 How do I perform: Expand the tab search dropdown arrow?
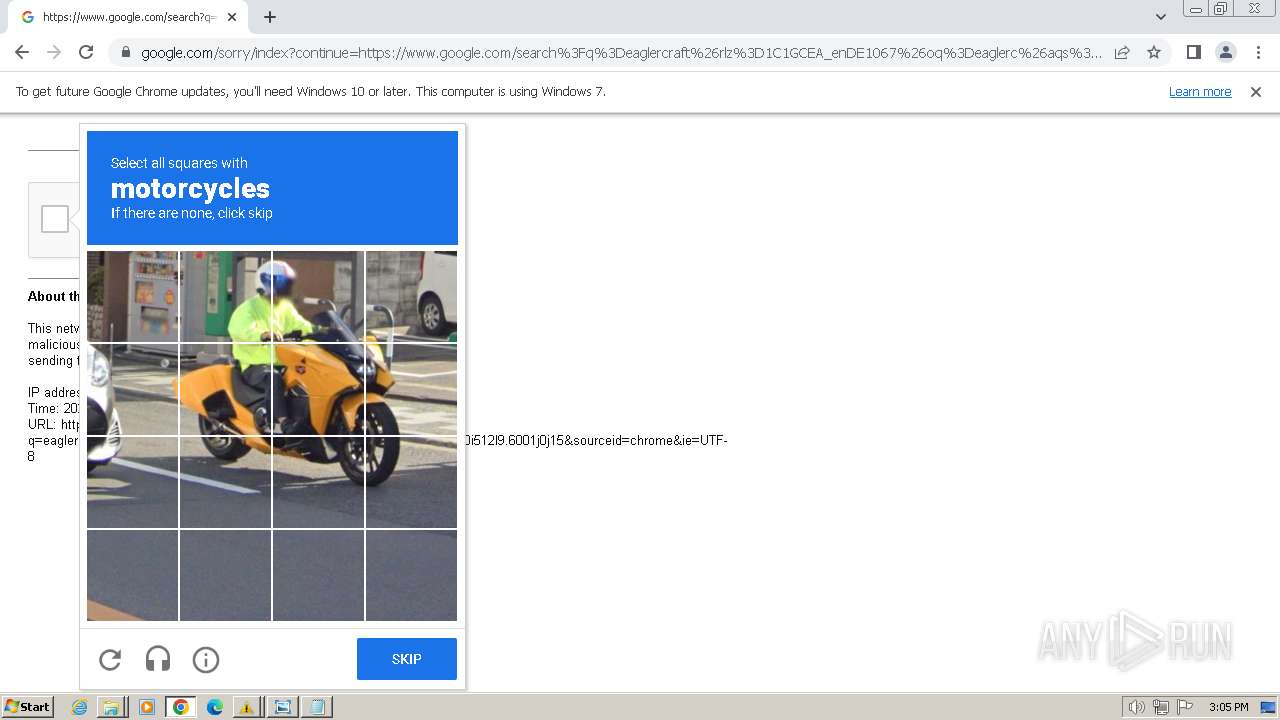point(1160,17)
